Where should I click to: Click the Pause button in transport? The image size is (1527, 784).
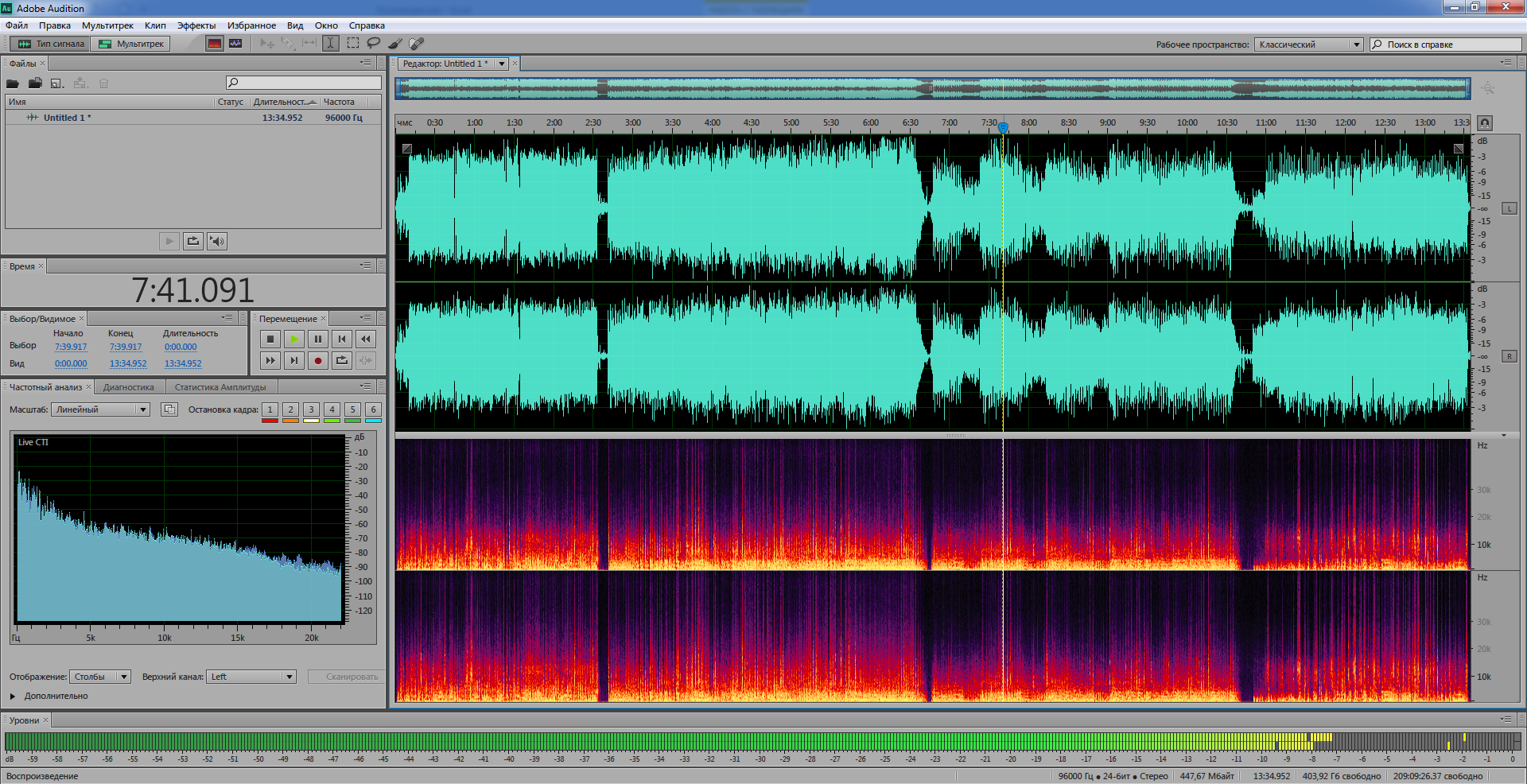click(318, 340)
